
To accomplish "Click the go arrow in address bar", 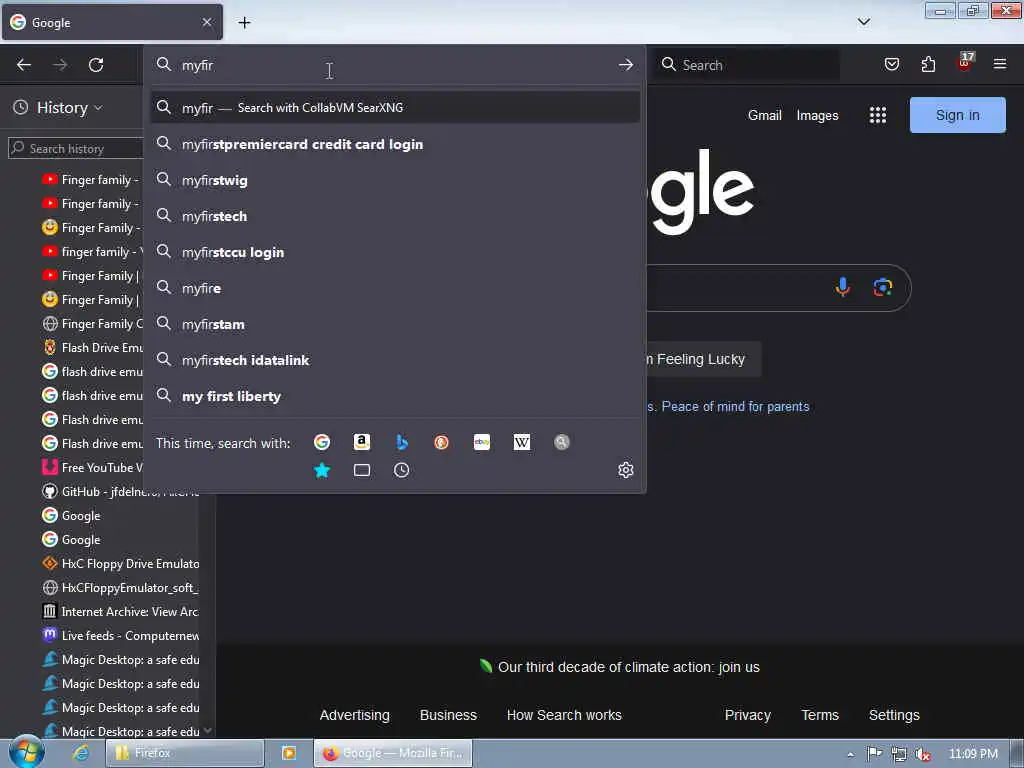I will (626, 65).
